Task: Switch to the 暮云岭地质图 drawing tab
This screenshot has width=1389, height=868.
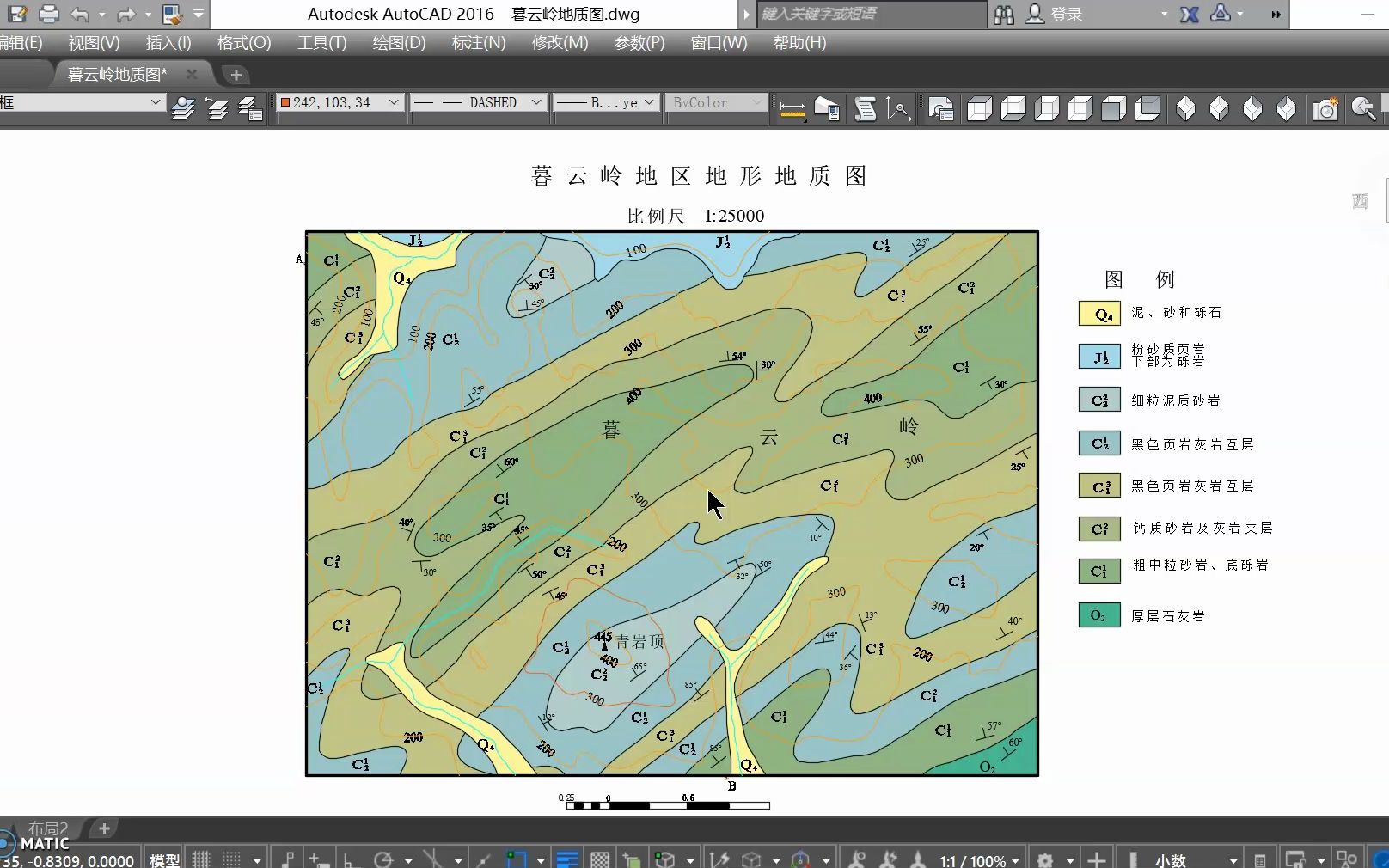Action: [x=118, y=75]
